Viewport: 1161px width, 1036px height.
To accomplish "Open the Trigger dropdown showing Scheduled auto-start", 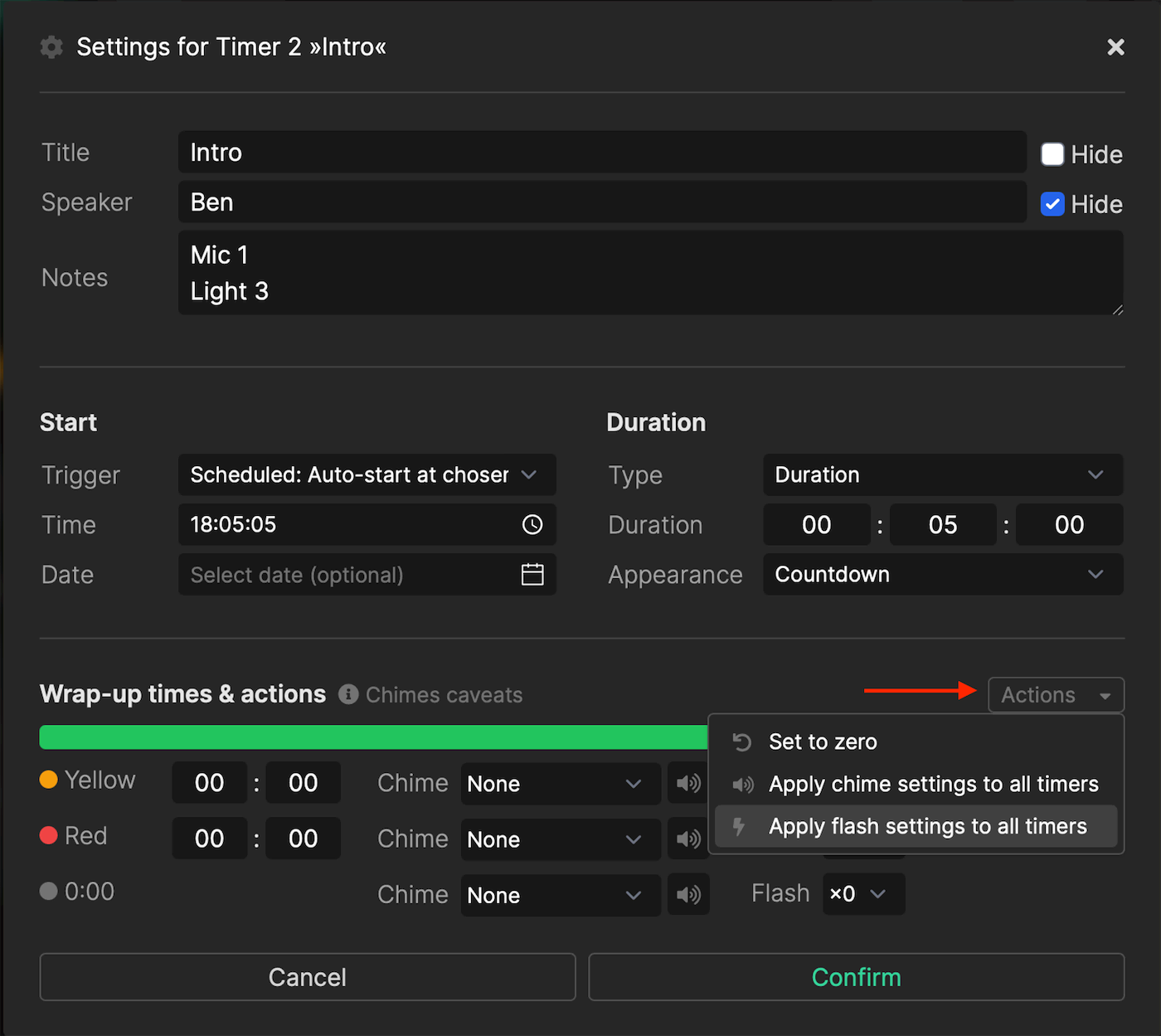I will pyautogui.click(x=367, y=474).
